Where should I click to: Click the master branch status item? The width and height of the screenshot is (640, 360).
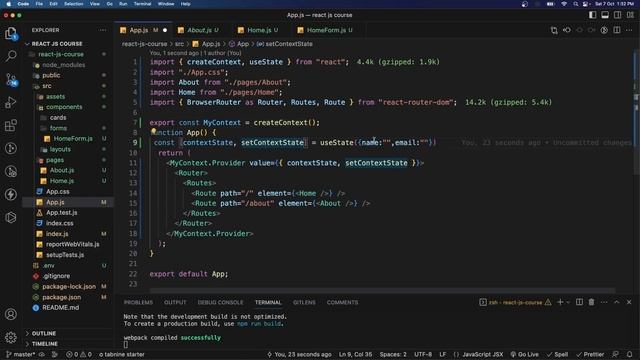coord(20,354)
